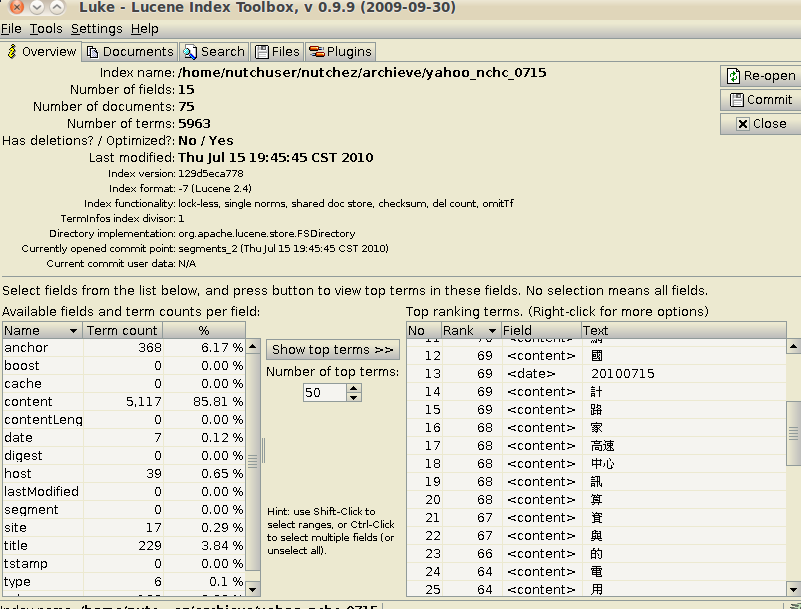Click the Commit button

tap(760, 100)
